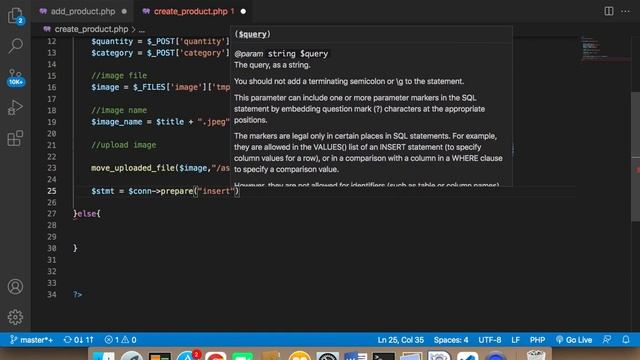Click the closing ?> PHP tag
Image resolution: width=640 pixels, height=360 pixels.
[78, 295]
